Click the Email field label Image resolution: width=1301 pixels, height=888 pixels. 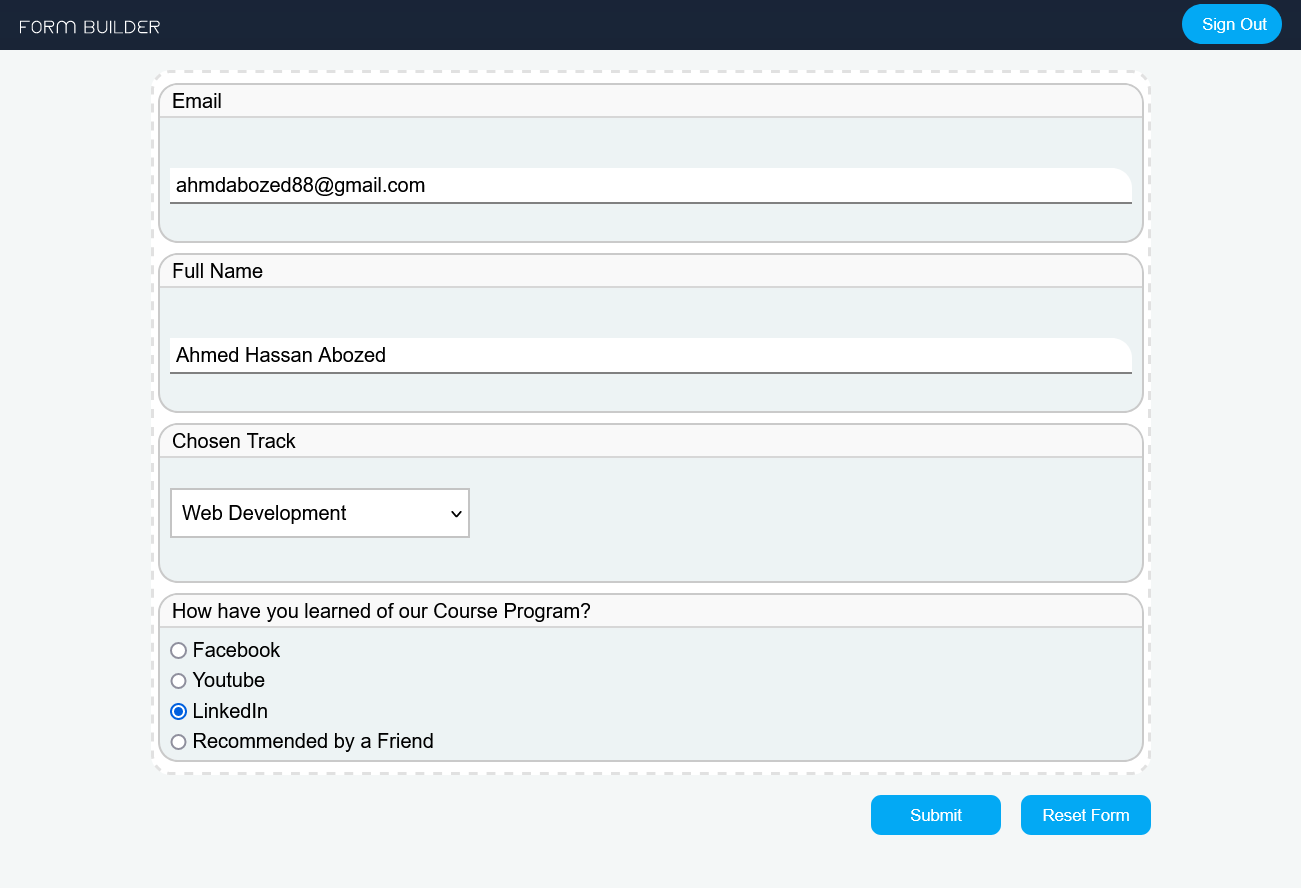pos(197,101)
